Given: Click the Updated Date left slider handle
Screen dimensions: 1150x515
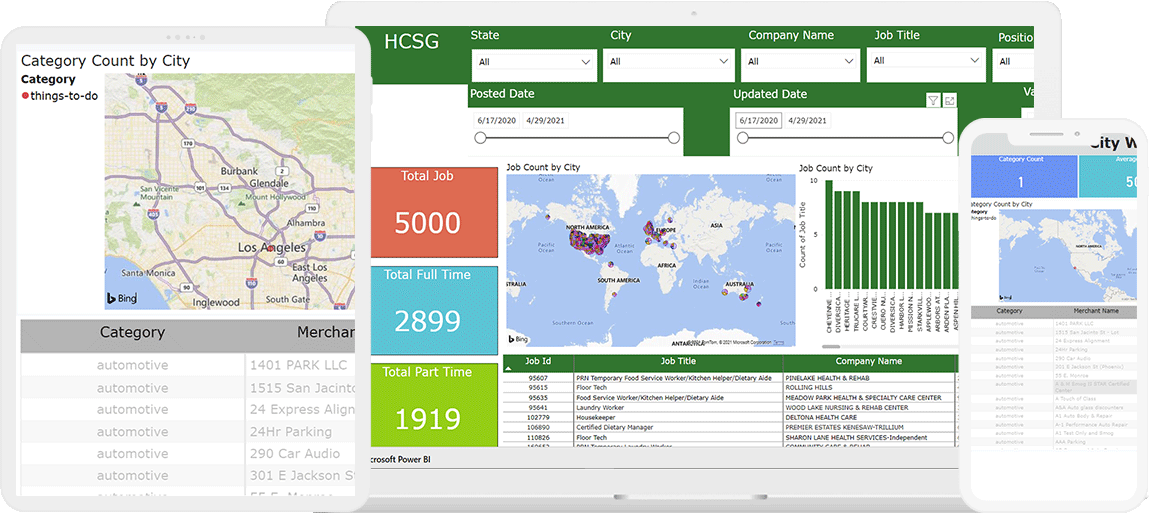Looking at the screenshot, I should coord(743,137).
